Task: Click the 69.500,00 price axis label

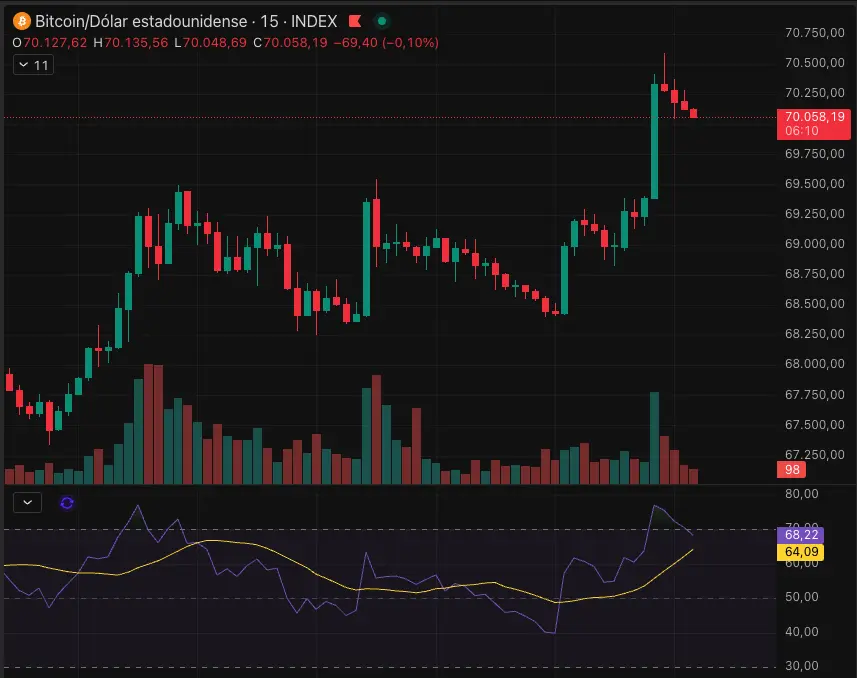Action: point(814,184)
